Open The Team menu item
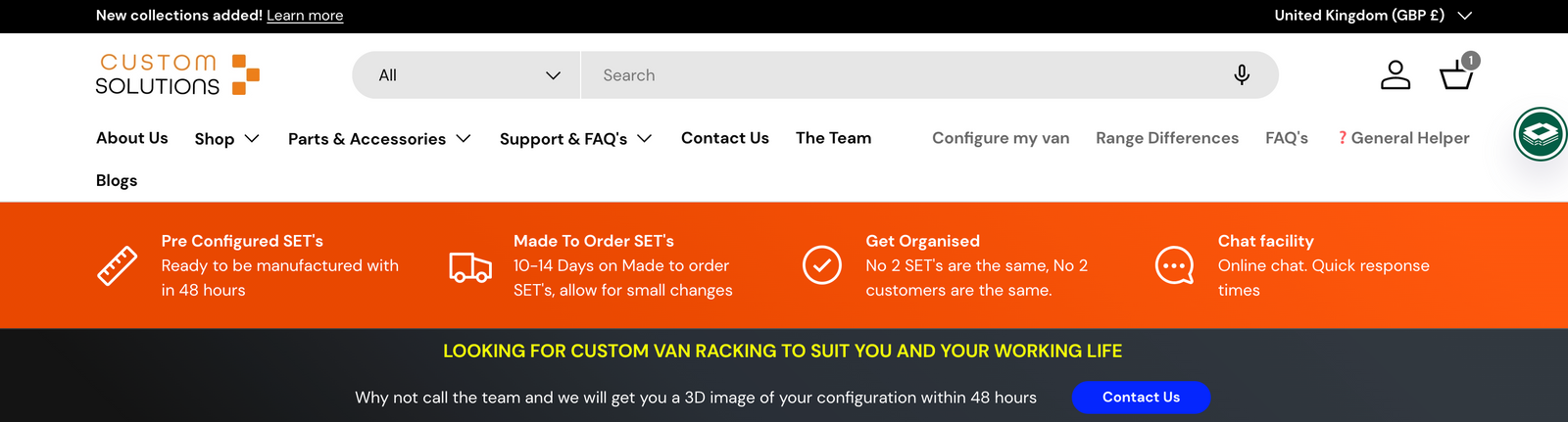This screenshot has height=422, width=1568. coord(833,138)
